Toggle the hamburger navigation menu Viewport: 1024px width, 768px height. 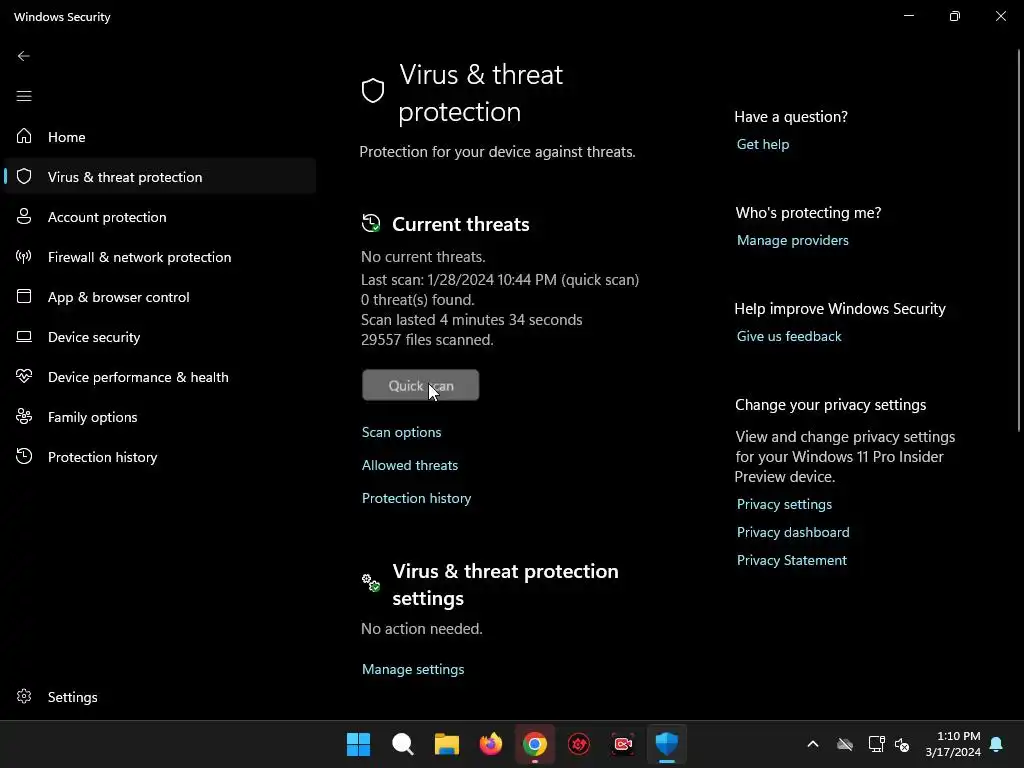(24, 96)
